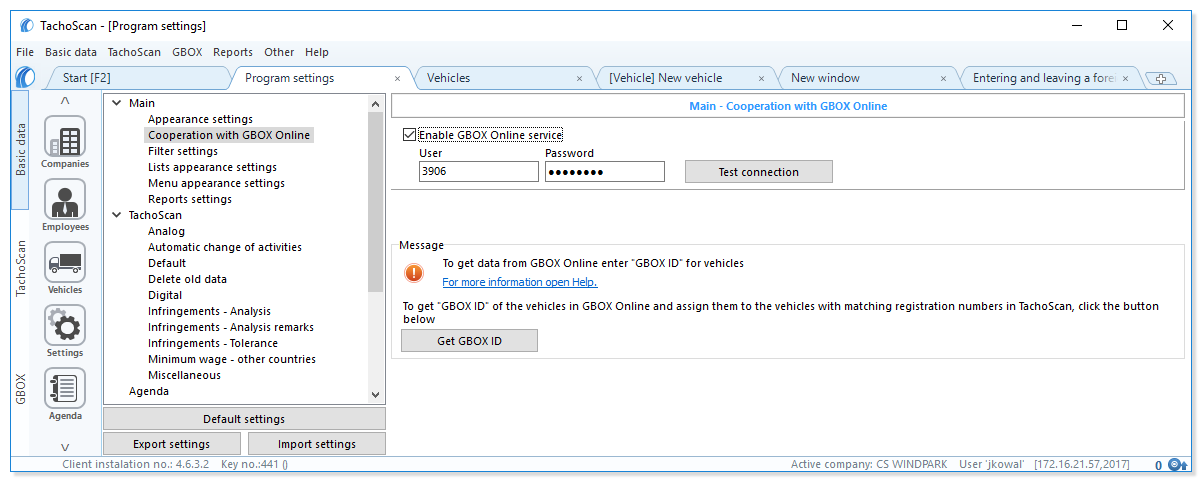This screenshot has width=1202, height=482.
Task: Select Appearance settings in tree
Action: (x=200, y=119)
